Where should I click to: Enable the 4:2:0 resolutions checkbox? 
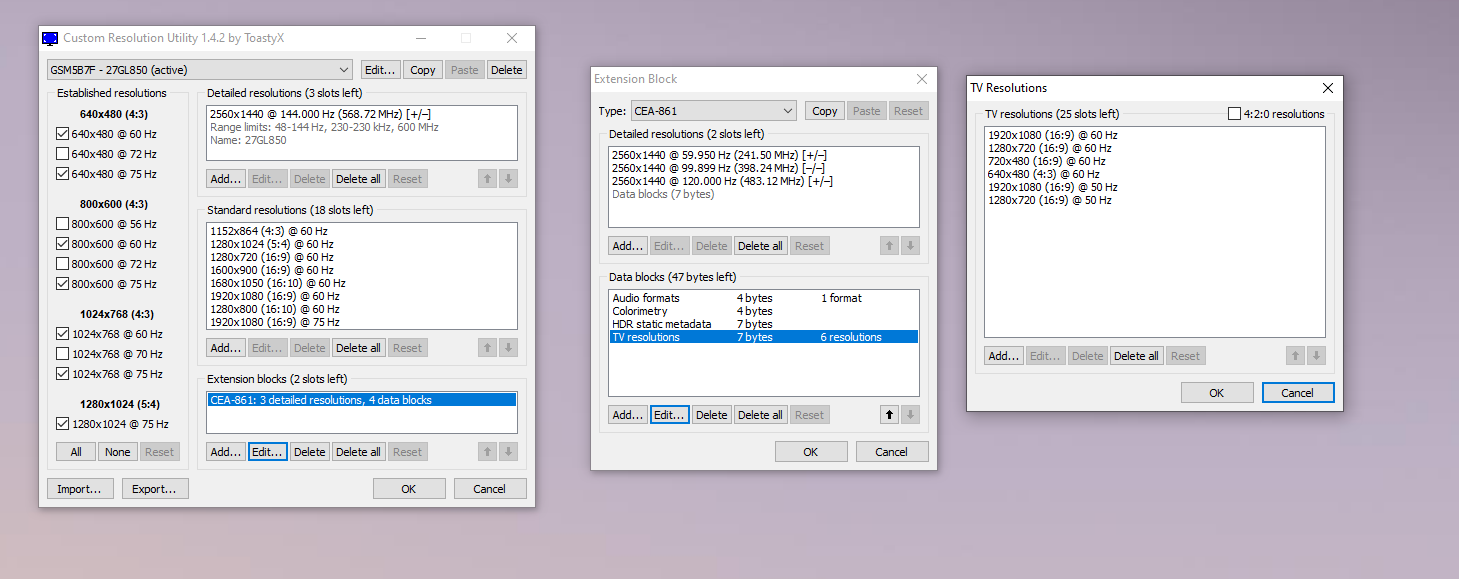pyautogui.click(x=1234, y=114)
